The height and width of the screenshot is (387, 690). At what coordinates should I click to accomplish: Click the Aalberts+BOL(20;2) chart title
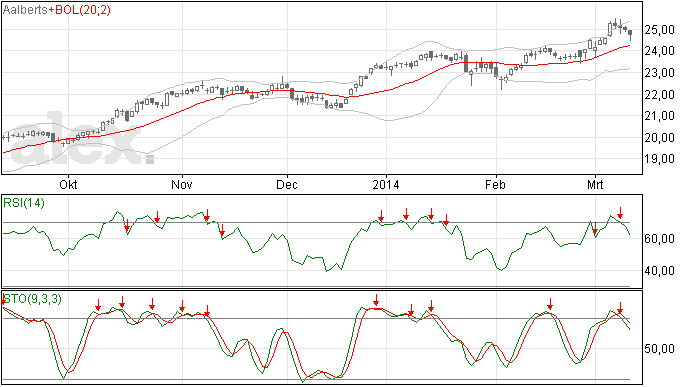[x=57, y=10]
